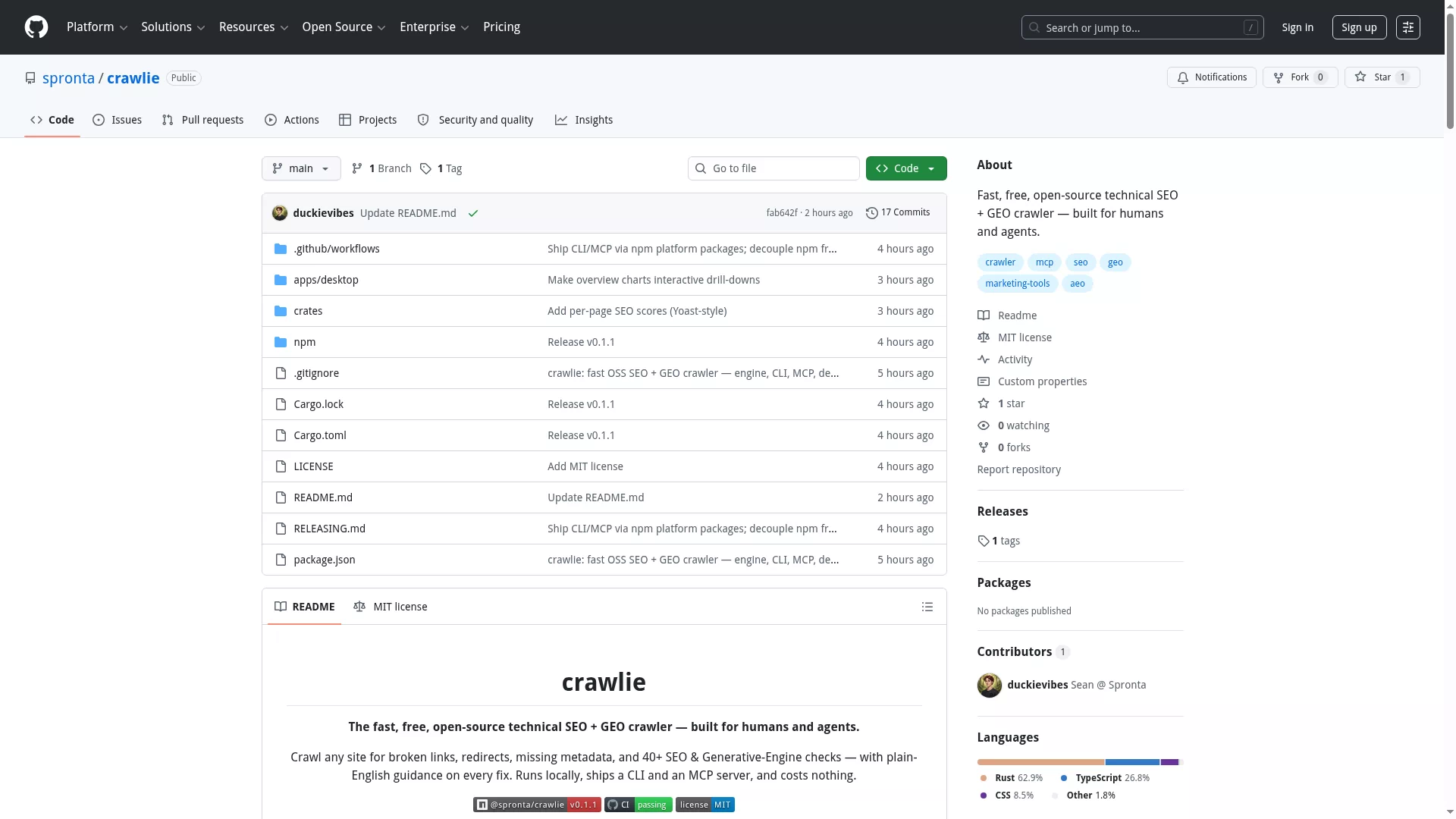The image size is (1456, 819).
Task: Click the star icon in Star button
Action: [x=1360, y=77]
